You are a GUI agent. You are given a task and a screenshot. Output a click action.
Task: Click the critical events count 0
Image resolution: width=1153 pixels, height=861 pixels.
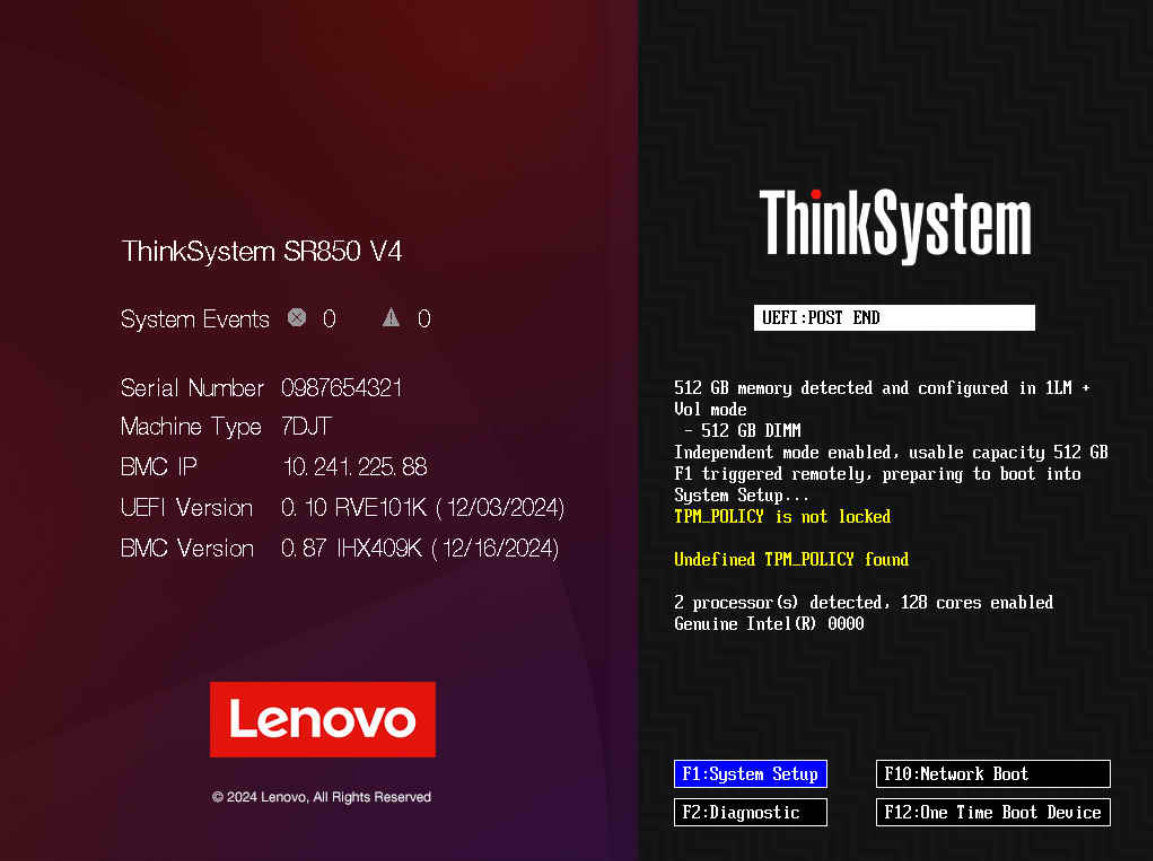click(x=329, y=318)
